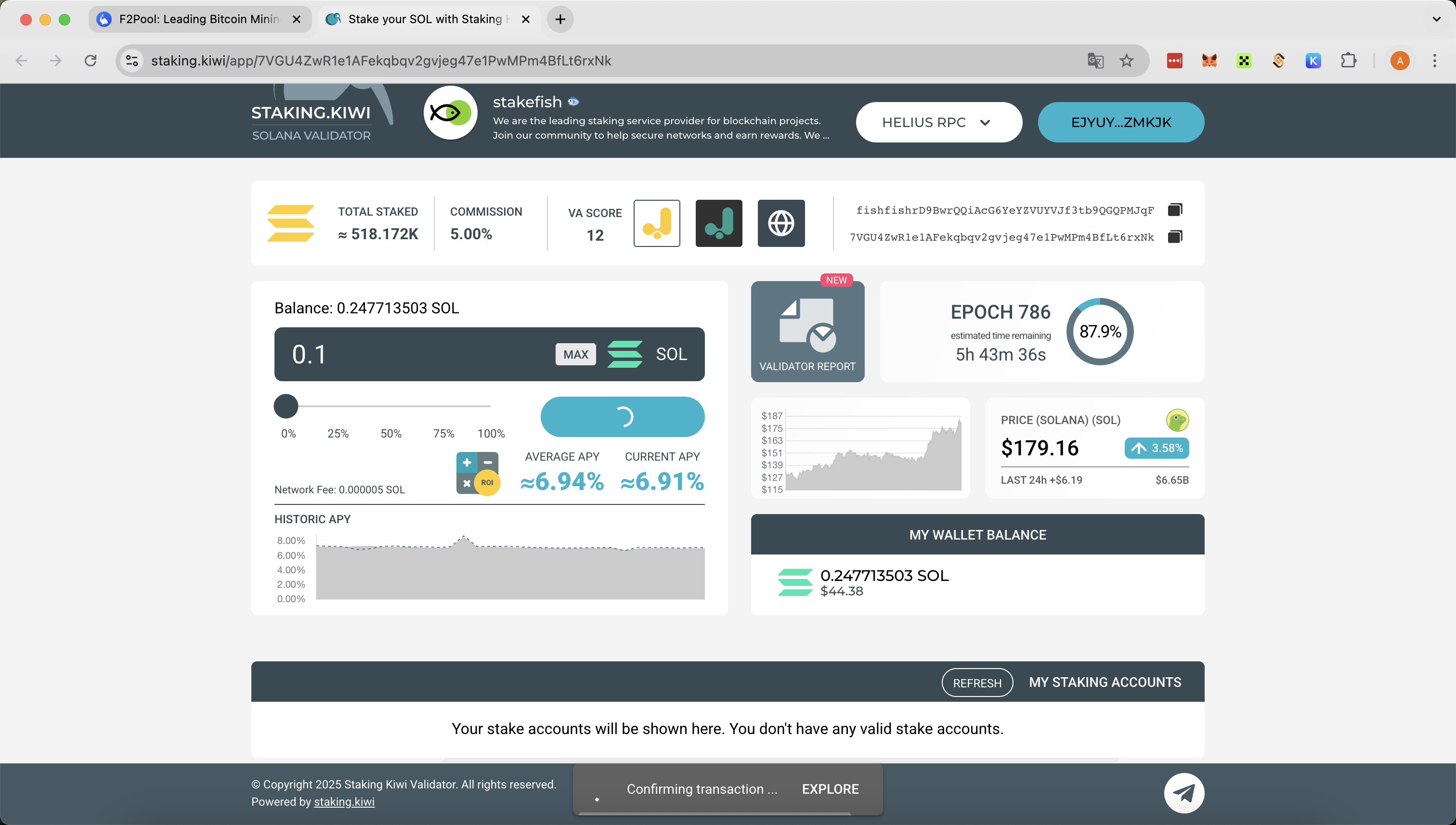
Task: Click EXPLORE on the transaction toast
Action: (830, 789)
